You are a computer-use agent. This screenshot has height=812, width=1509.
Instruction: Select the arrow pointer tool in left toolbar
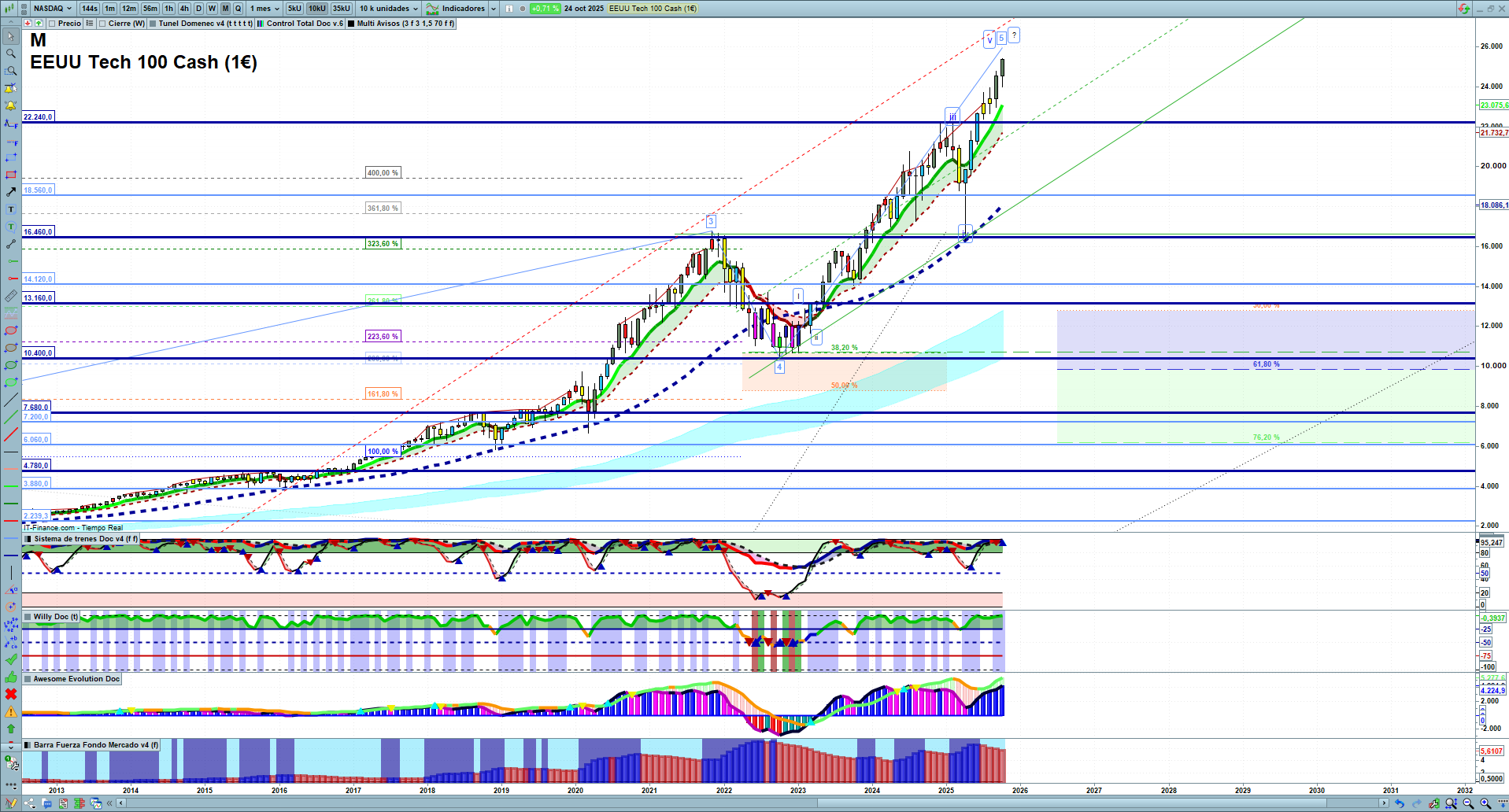click(x=11, y=36)
